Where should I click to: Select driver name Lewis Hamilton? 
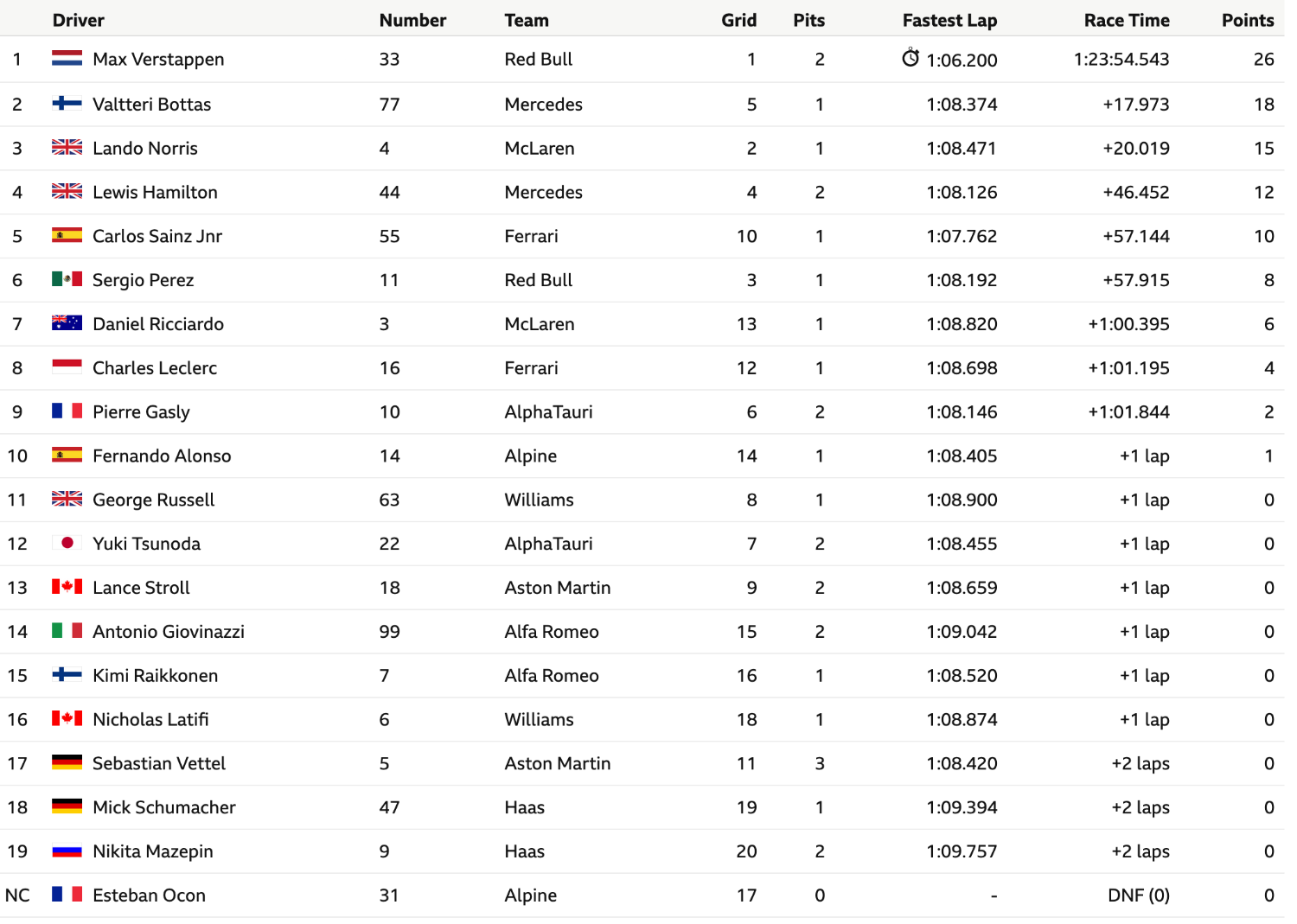(x=155, y=192)
